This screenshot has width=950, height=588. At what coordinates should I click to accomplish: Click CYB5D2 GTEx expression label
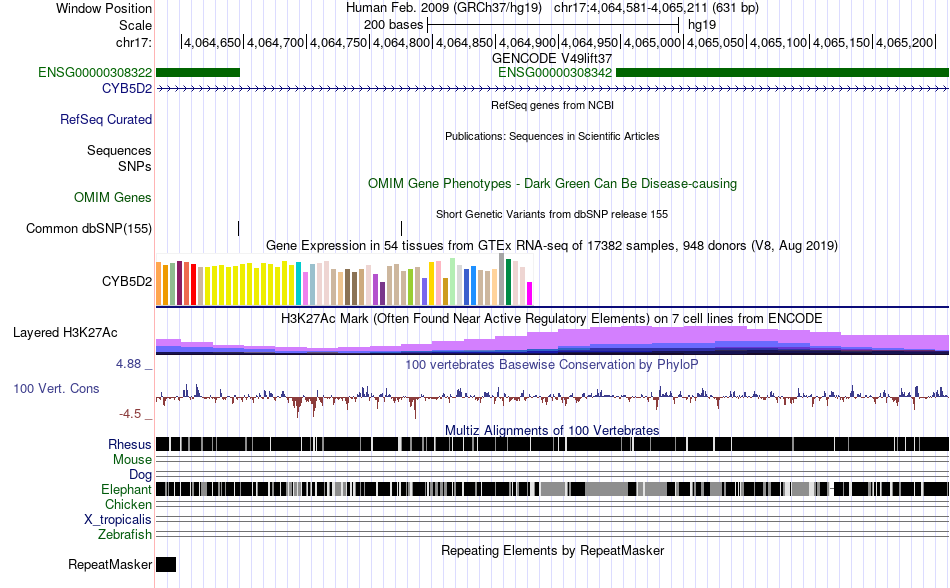(x=127, y=282)
